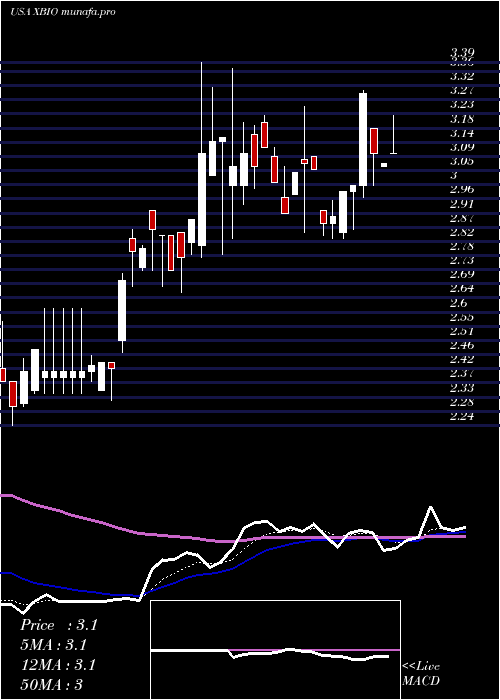Click the 2.51 price level label
The height and width of the screenshot is (700, 500).
462,332
